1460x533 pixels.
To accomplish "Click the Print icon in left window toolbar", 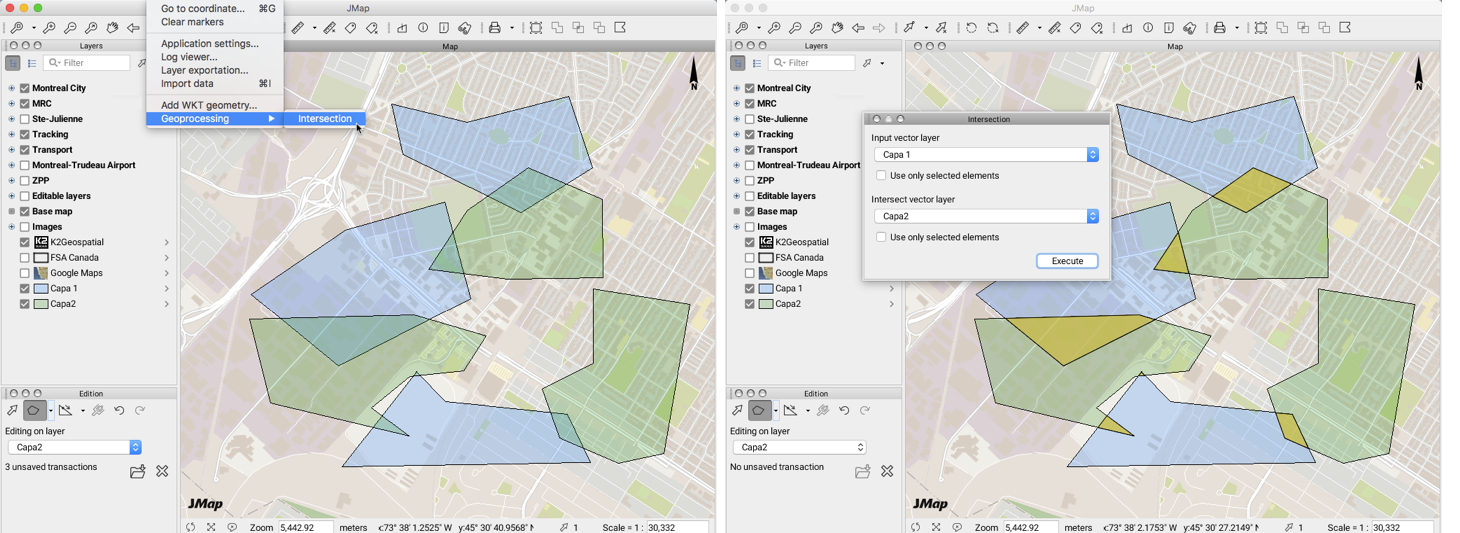I will pos(495,28).
